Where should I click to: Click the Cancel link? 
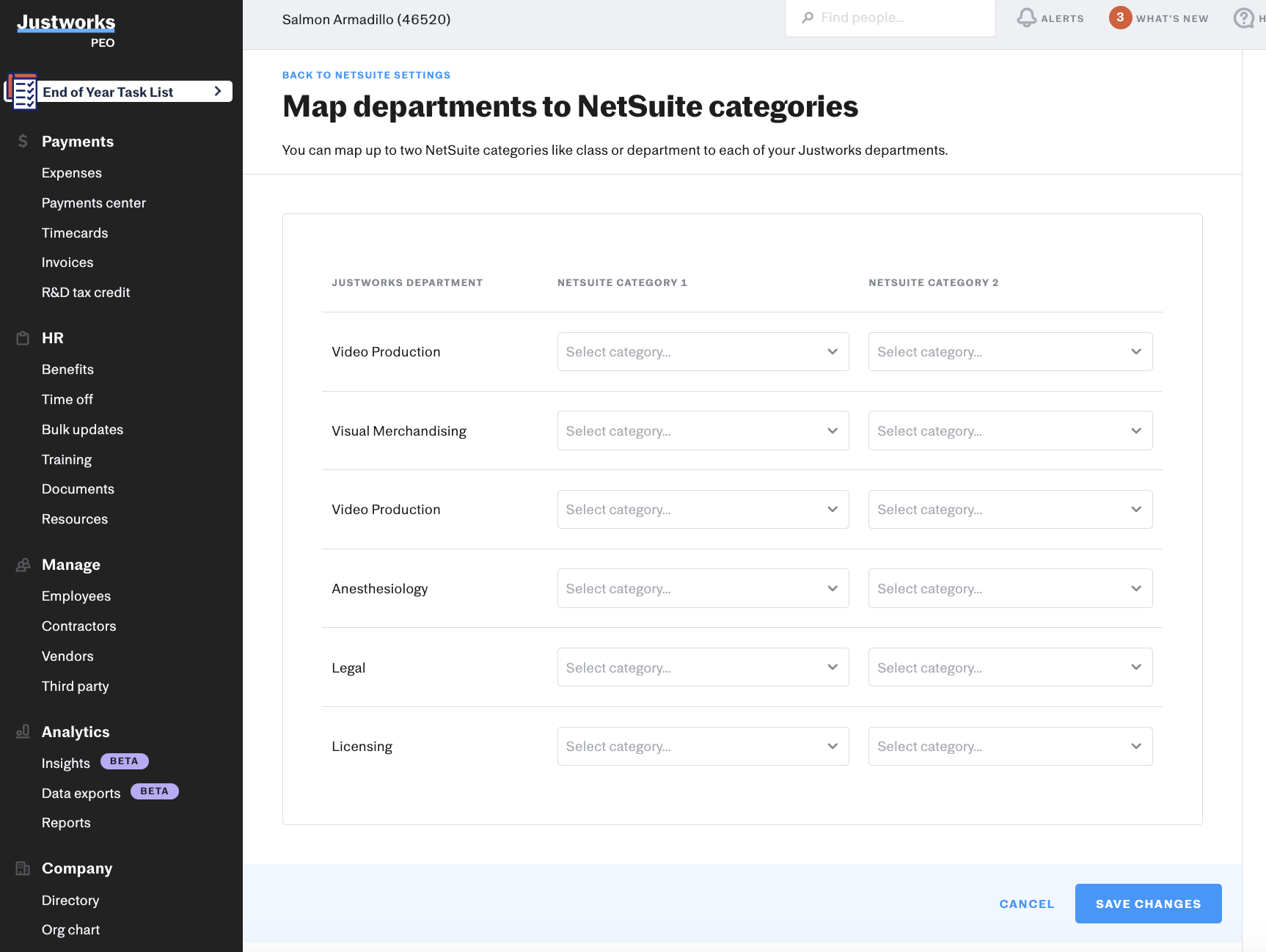1026,904
